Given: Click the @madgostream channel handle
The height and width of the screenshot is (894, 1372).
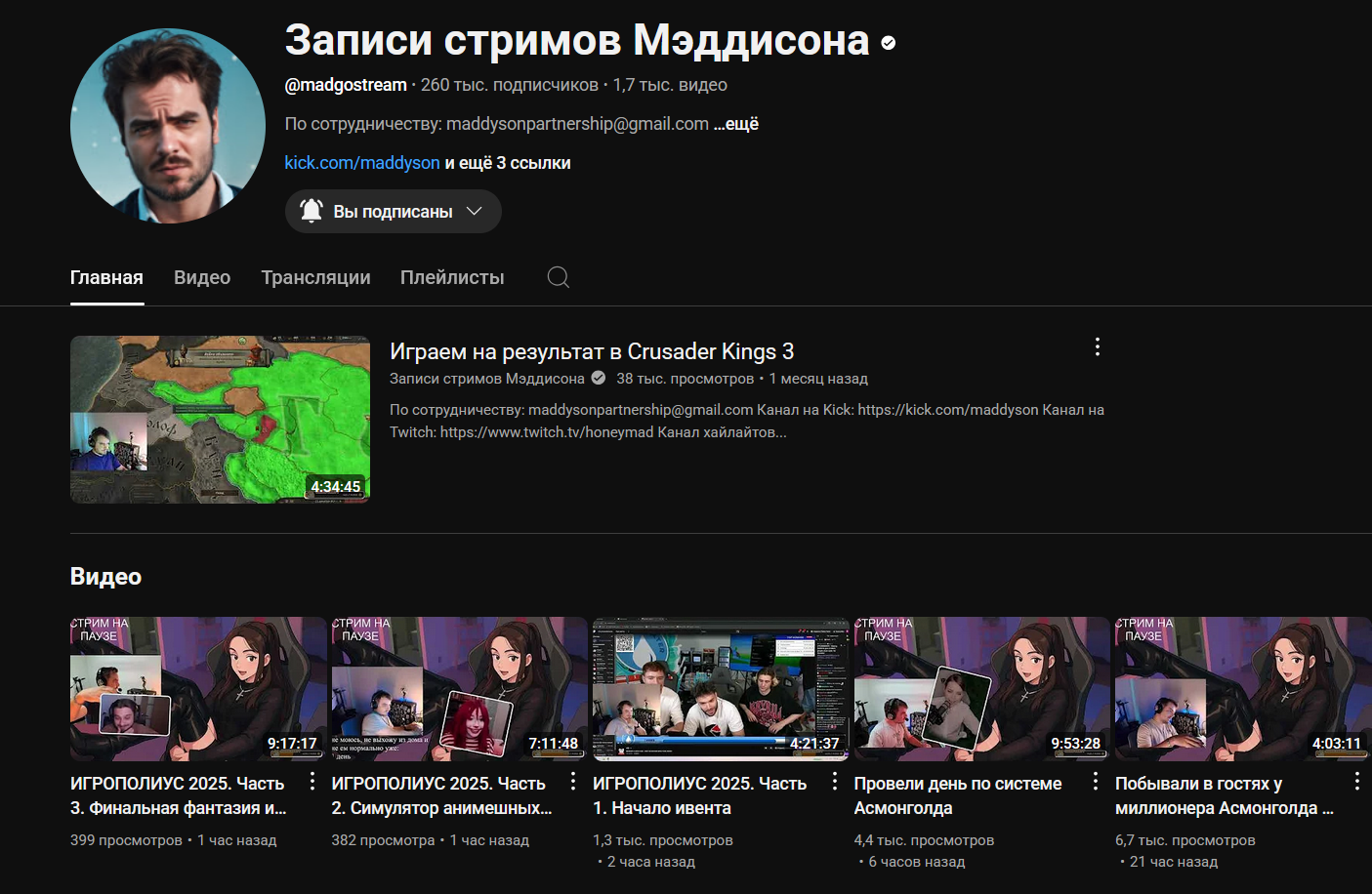Looking at the screenshot, I should [346, 85].
